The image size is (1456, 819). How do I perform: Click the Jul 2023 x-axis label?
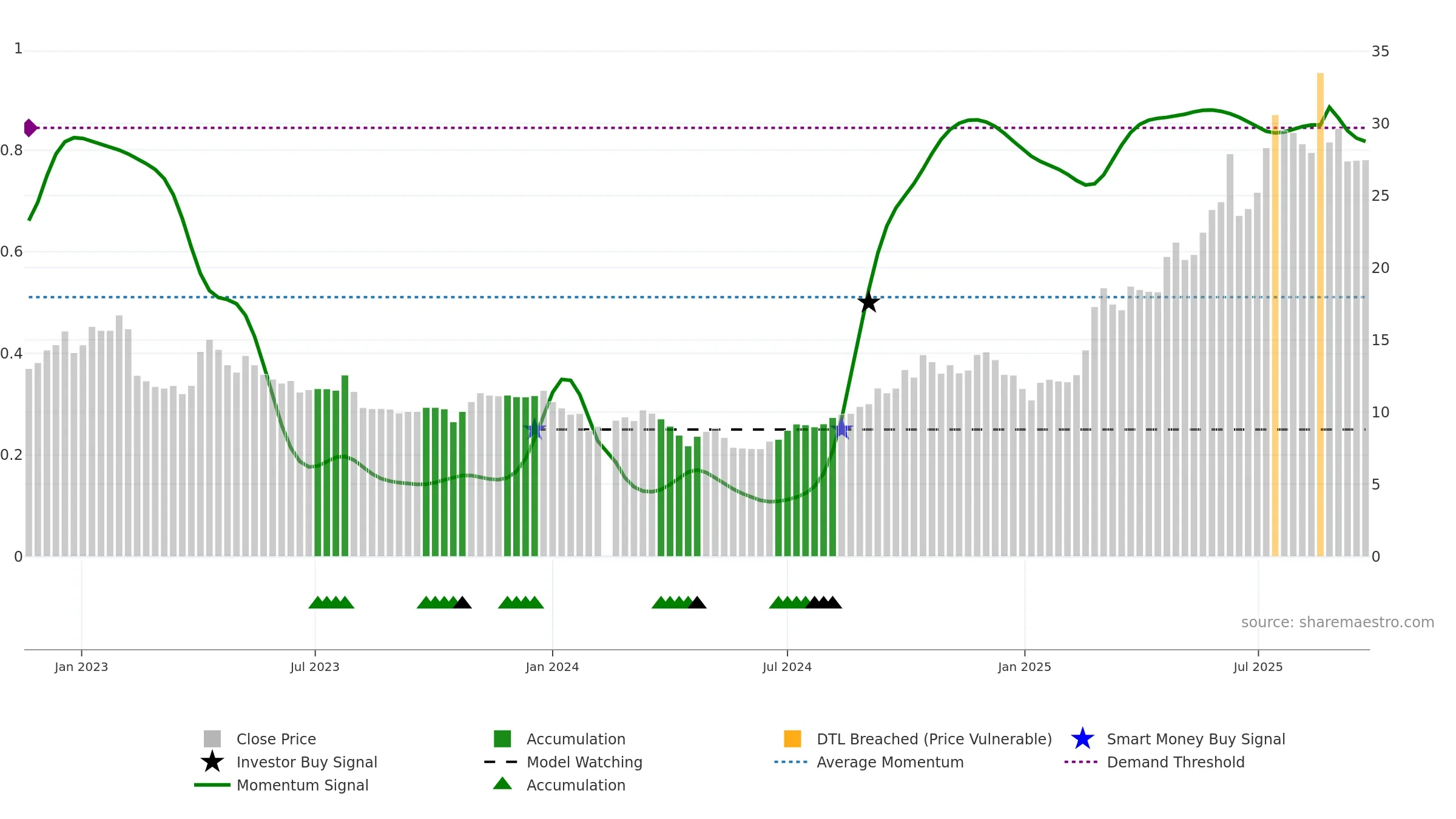315,667
